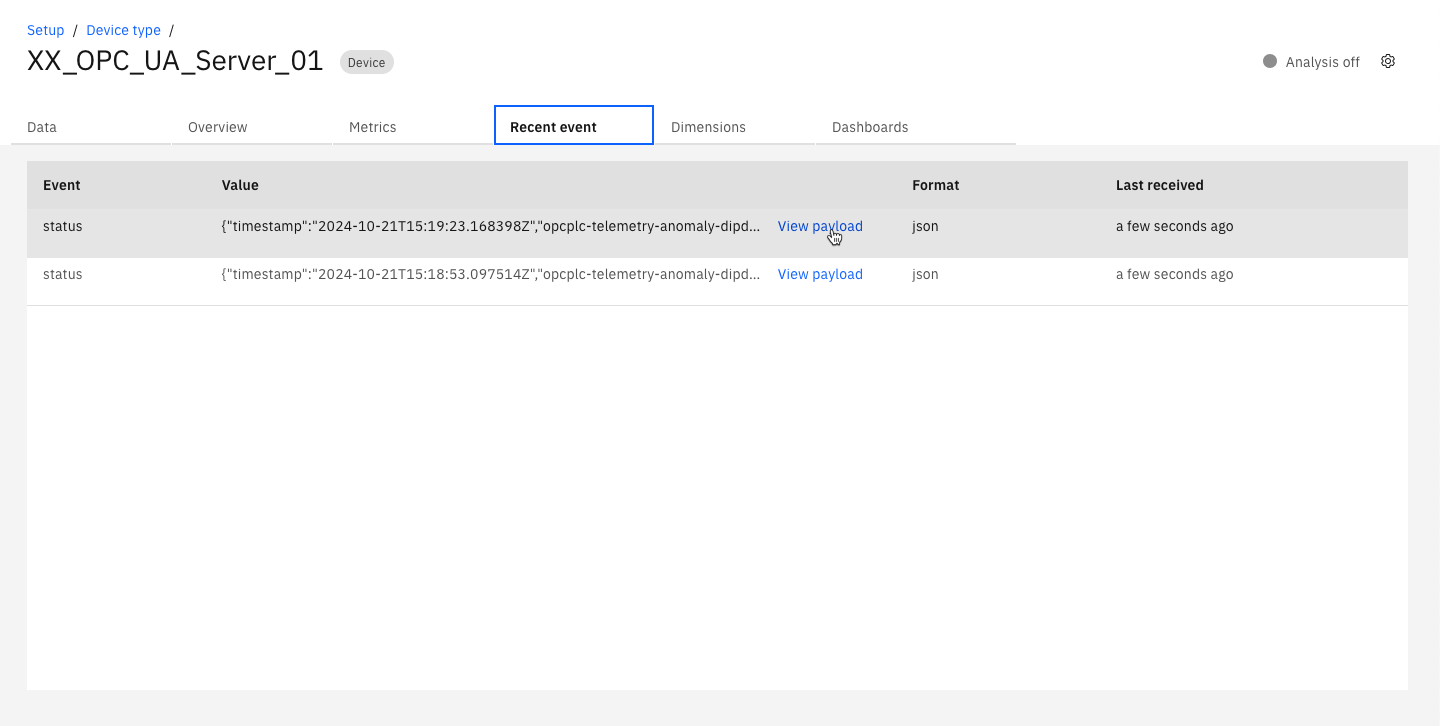Select the Recent event tab
The height and width of the screenshot is (726, 1440).
coord(574,125)
